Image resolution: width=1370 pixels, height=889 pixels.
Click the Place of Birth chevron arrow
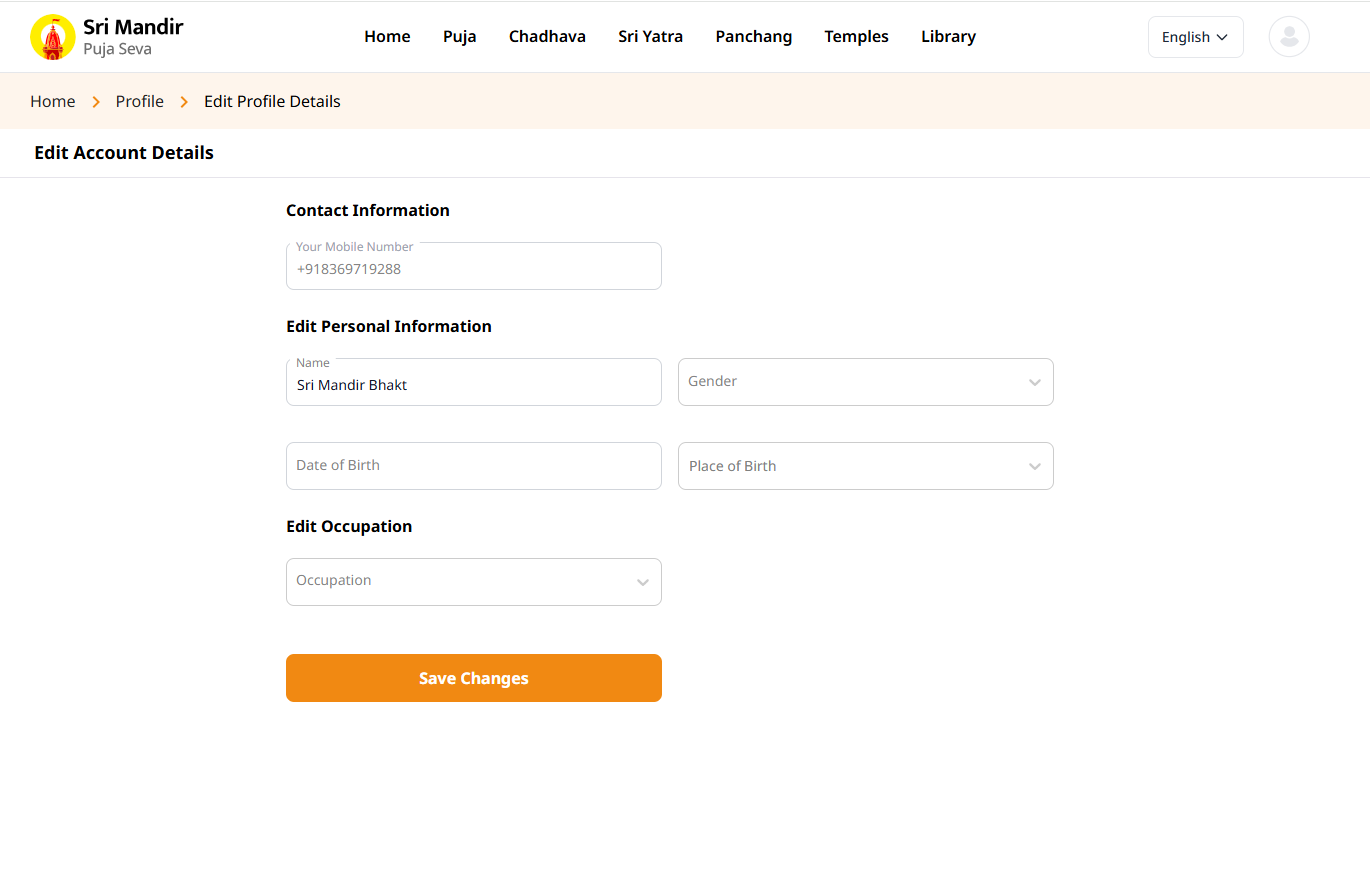coord(1034,467)
